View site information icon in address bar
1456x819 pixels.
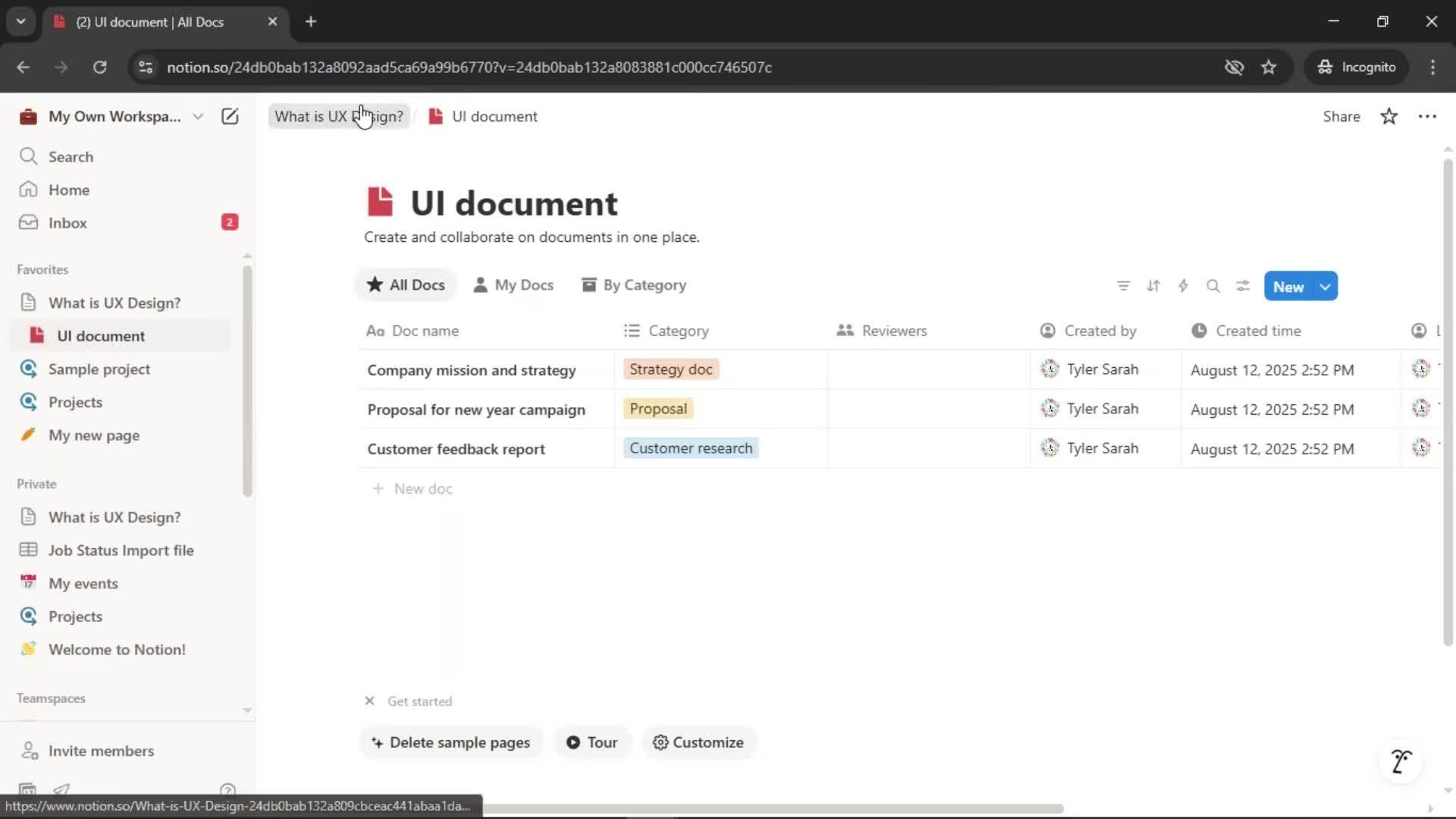(146, 67)
